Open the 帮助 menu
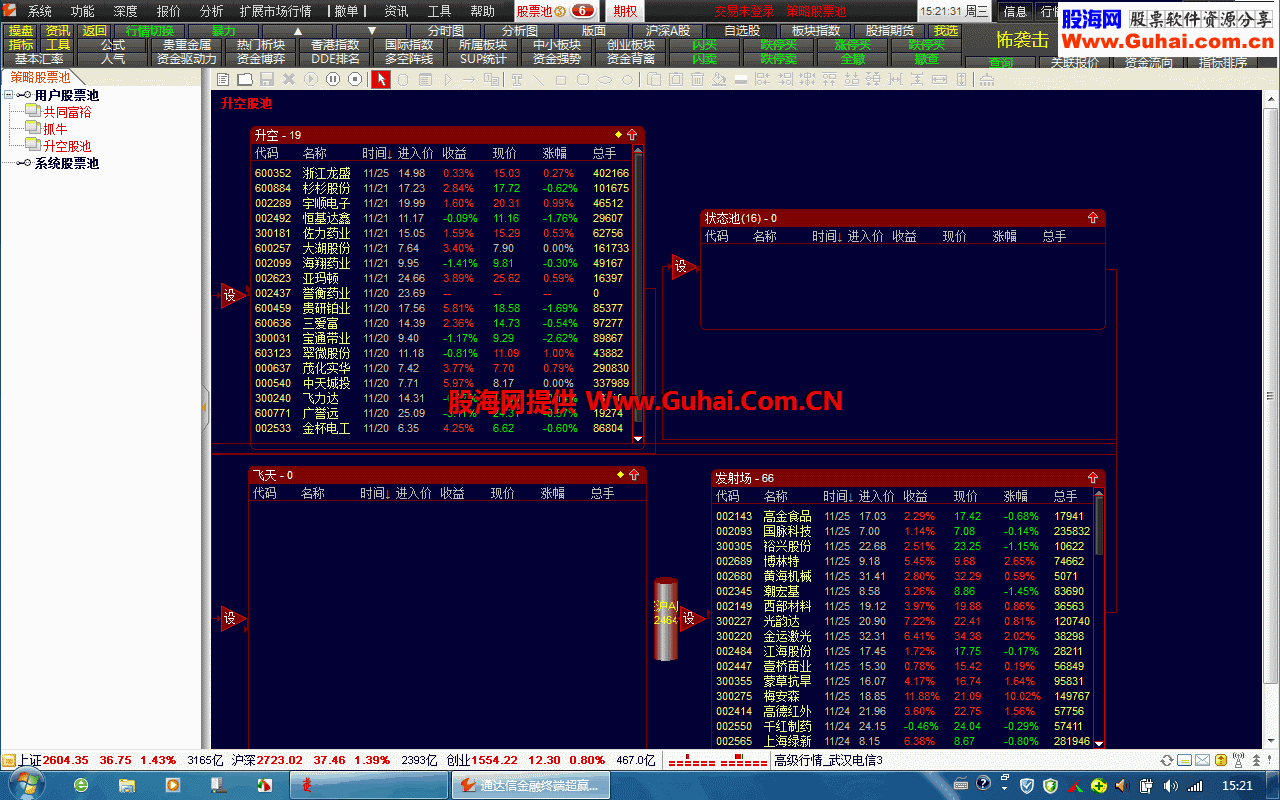 [x=482, y=11]
